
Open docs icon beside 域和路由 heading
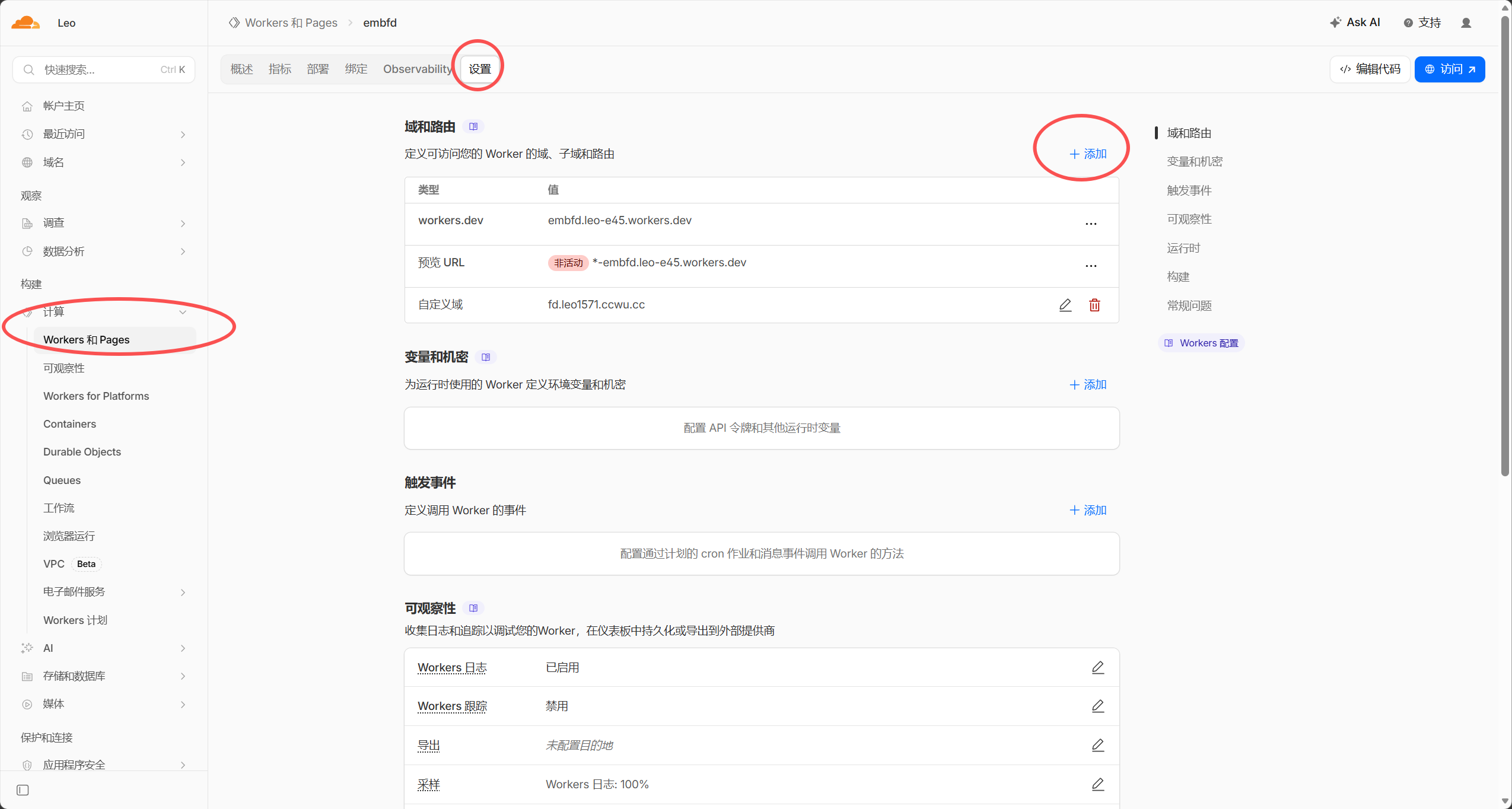[473, 126]
